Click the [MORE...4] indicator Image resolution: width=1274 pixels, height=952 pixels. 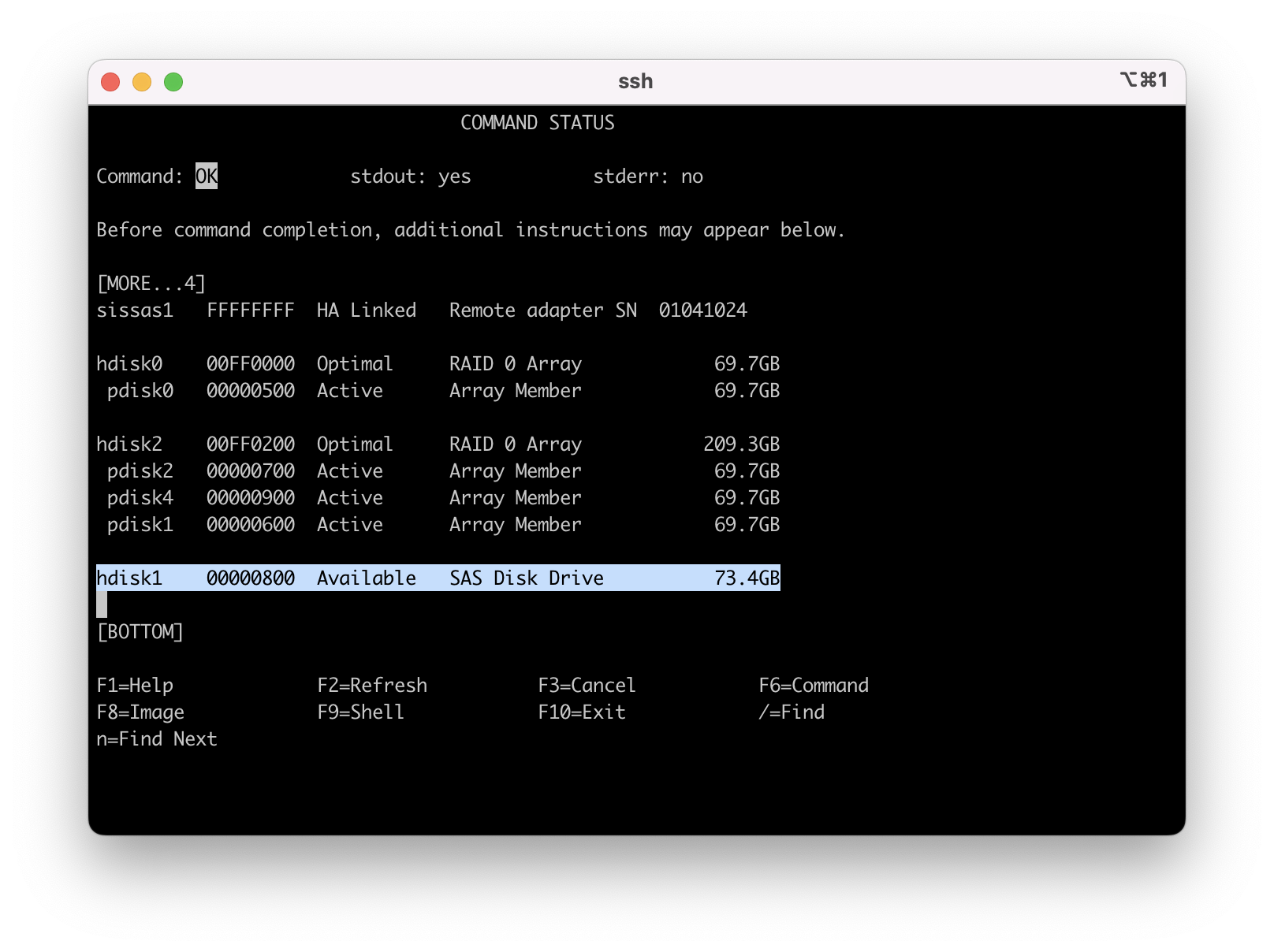[x=151, y=284]
